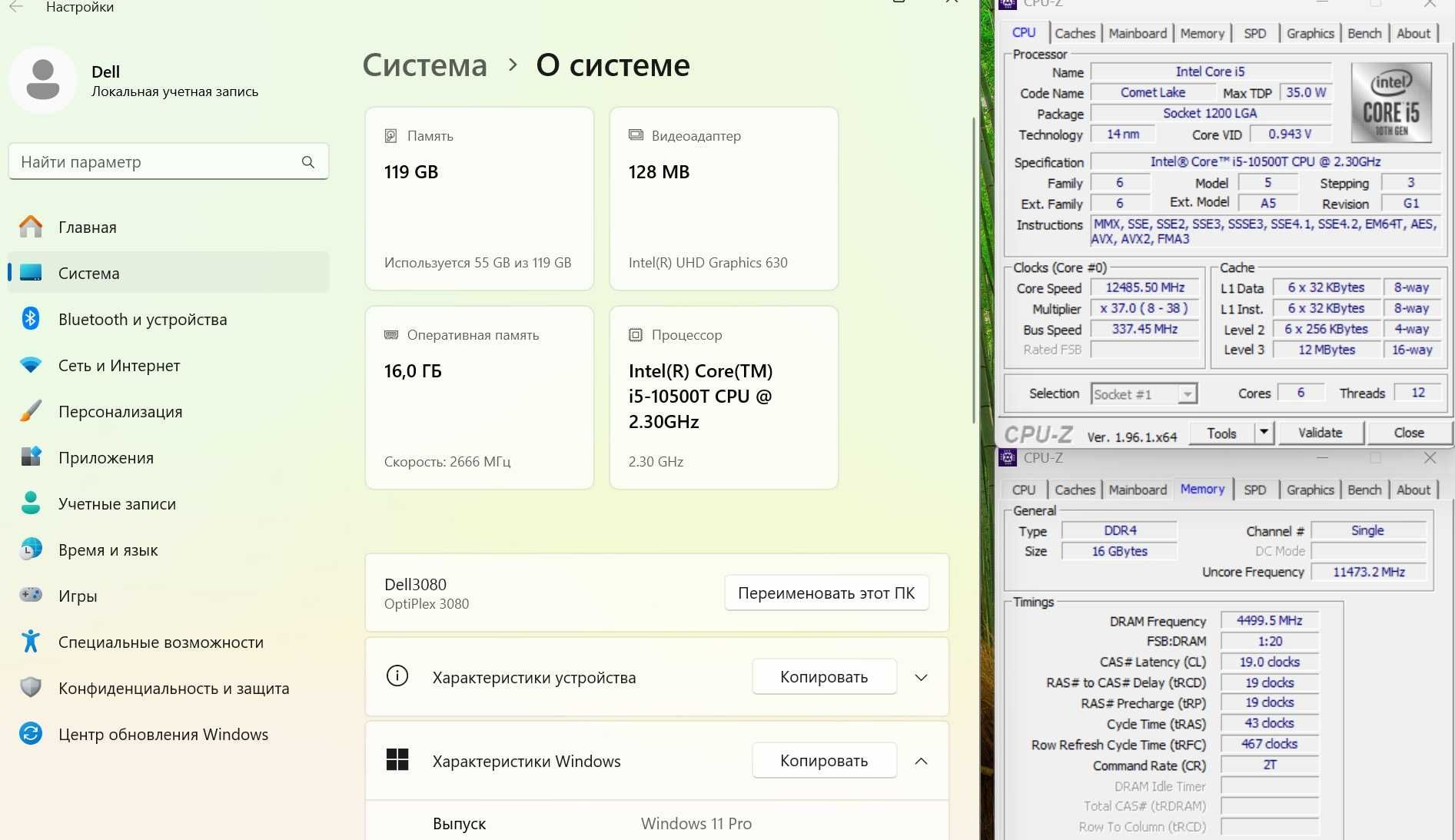Click the Видеоадаптер card icon
The image size is (1455, 840).
click(636, 135)
